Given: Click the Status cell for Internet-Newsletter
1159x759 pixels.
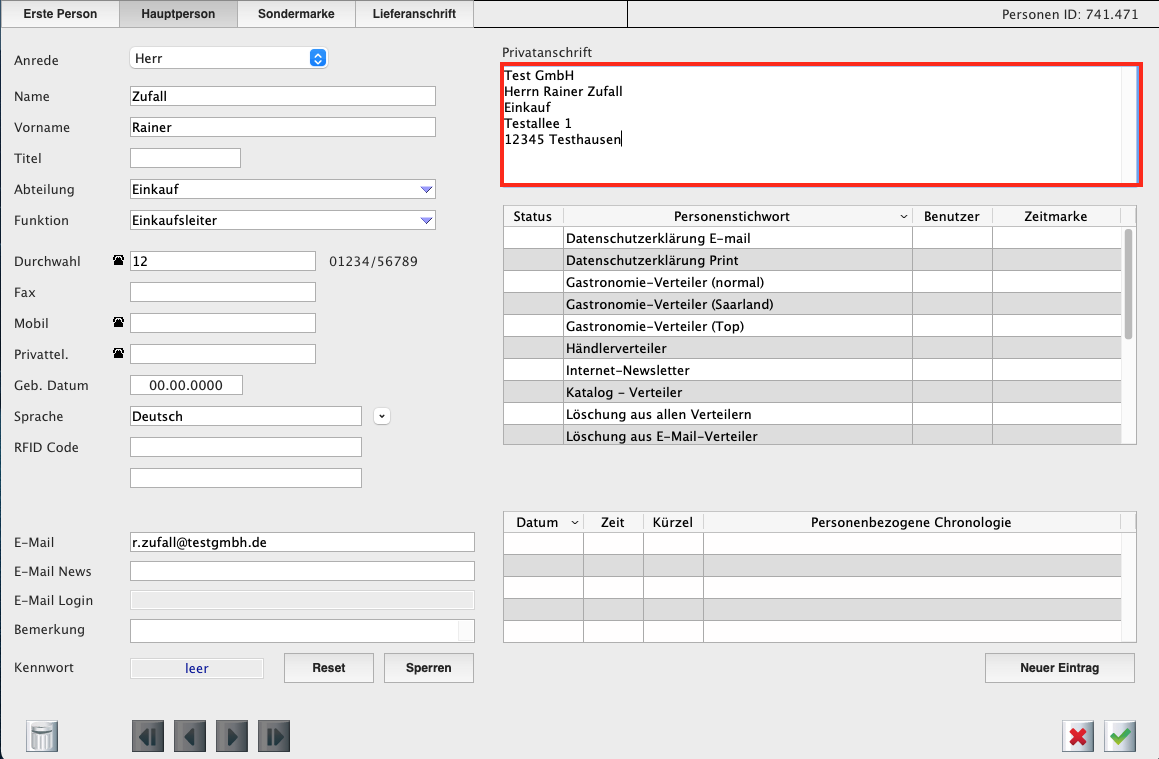Looking at the screenshot, I should click(533, 370).
